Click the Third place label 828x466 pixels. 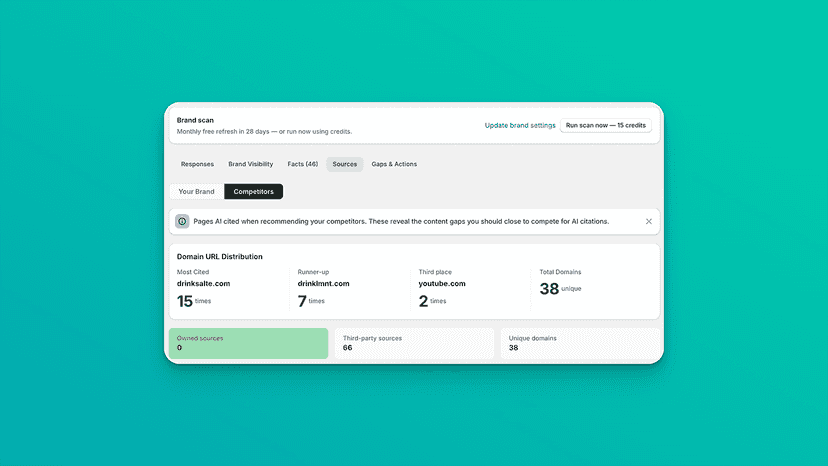[x=435, y=272]
